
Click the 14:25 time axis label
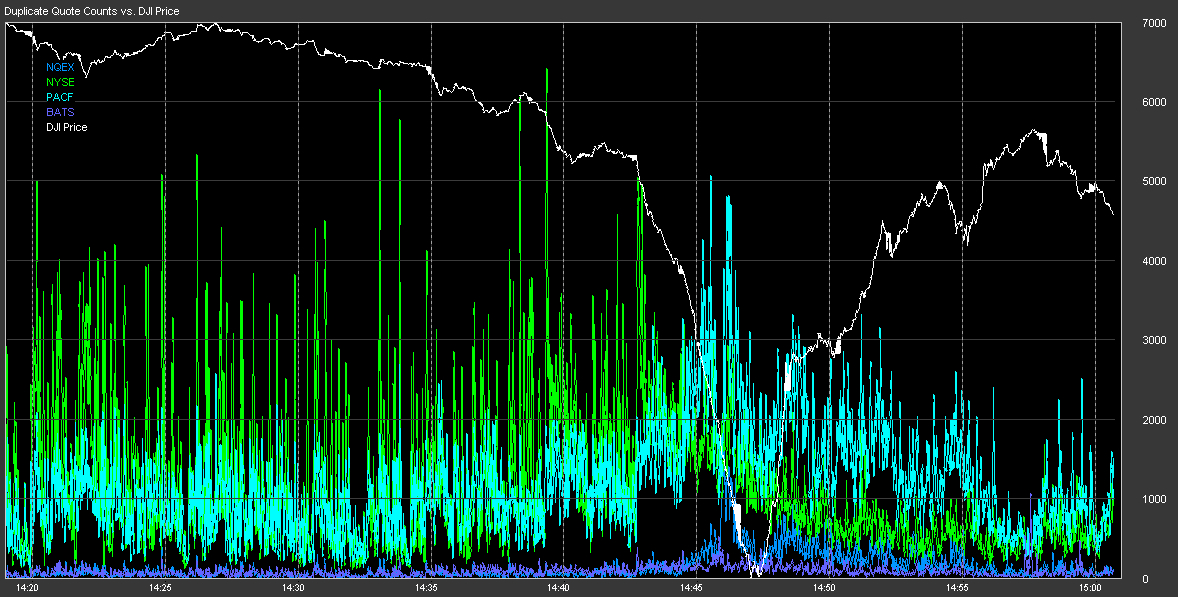(x=160, y=588)
